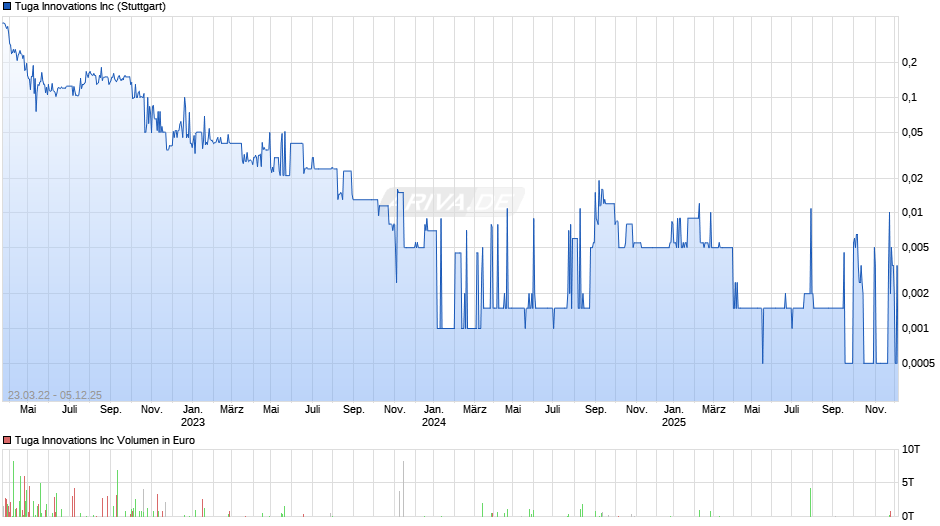Click the '0,02' price axis label
This screenshot has height=526, width=940.
[x=912, y=178]
